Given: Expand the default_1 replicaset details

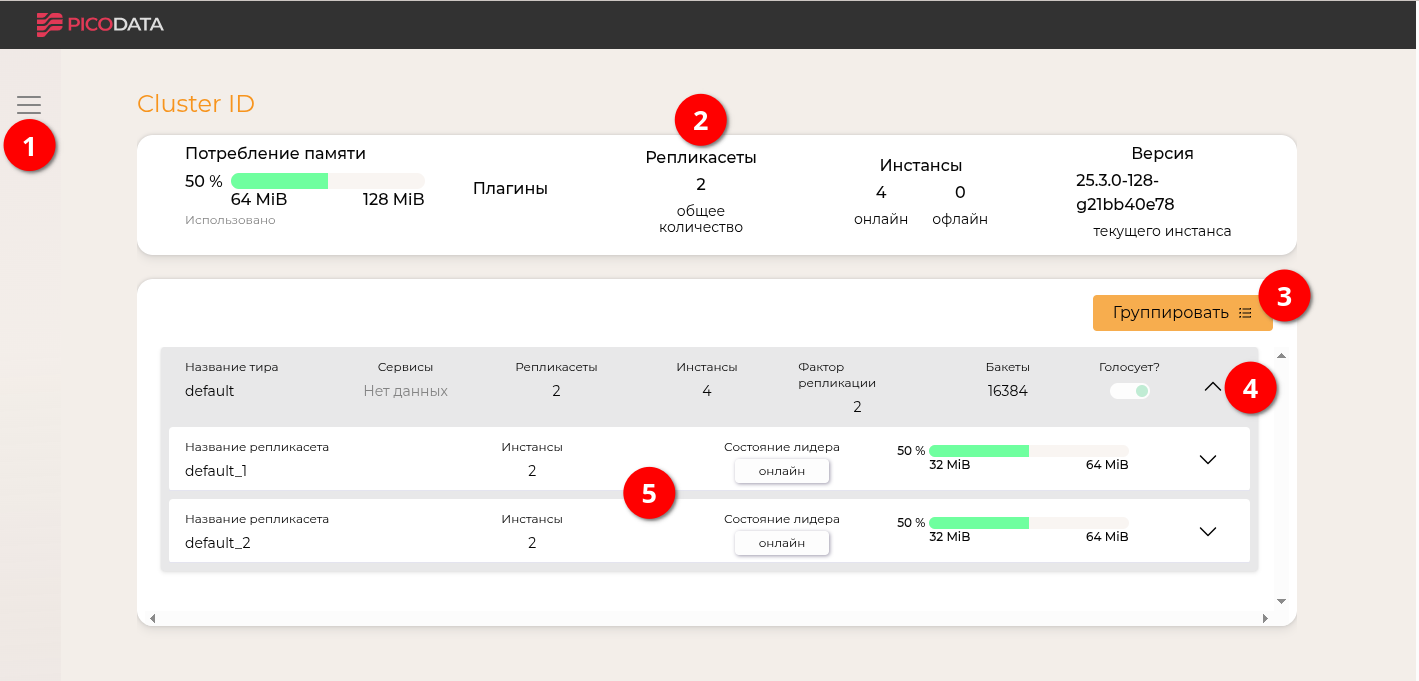Looking at the screenshot, I should [x=1207, y=459].
